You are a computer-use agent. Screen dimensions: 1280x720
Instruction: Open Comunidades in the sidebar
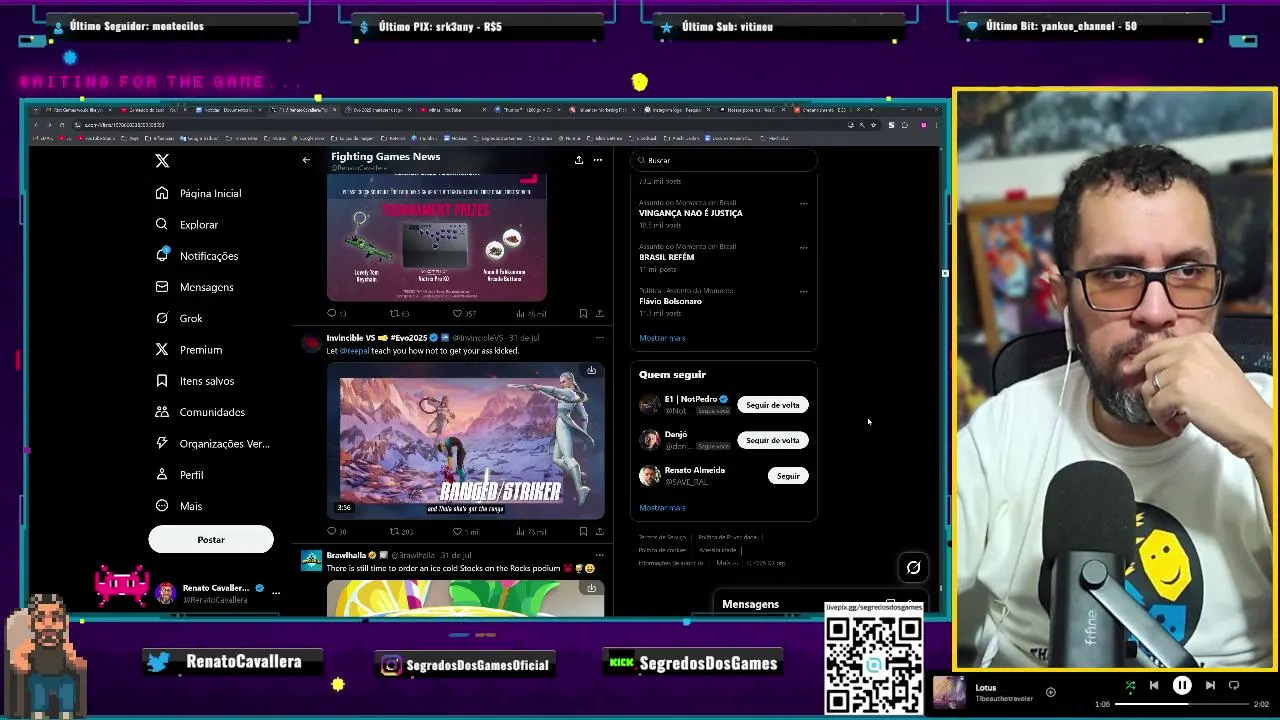[x=200, y=412]
